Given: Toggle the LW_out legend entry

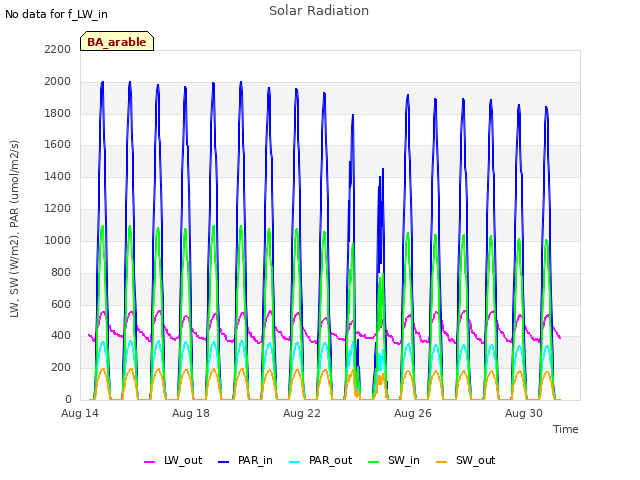Looking at the screenshot, I should pyautogui.click(x=173, y=461).
